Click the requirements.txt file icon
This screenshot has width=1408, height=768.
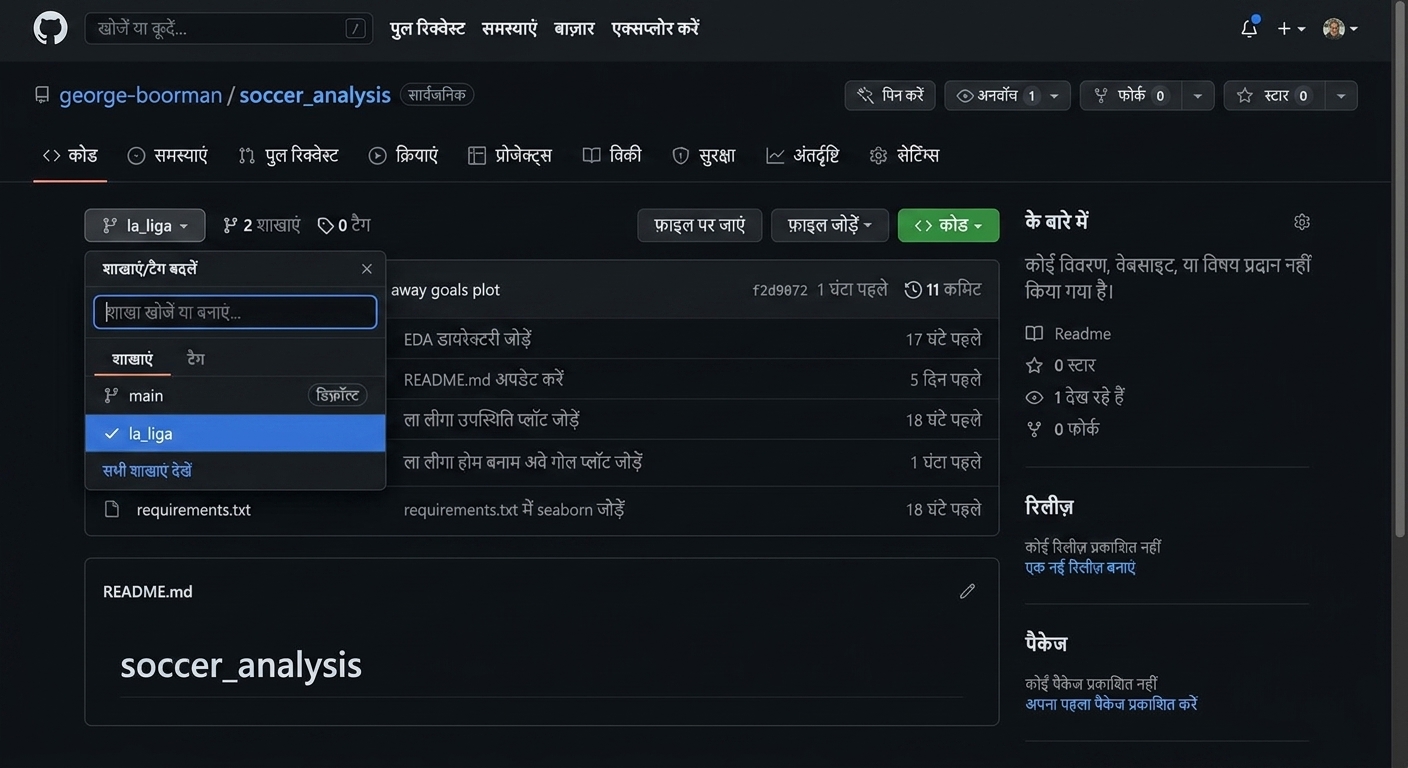112,509
